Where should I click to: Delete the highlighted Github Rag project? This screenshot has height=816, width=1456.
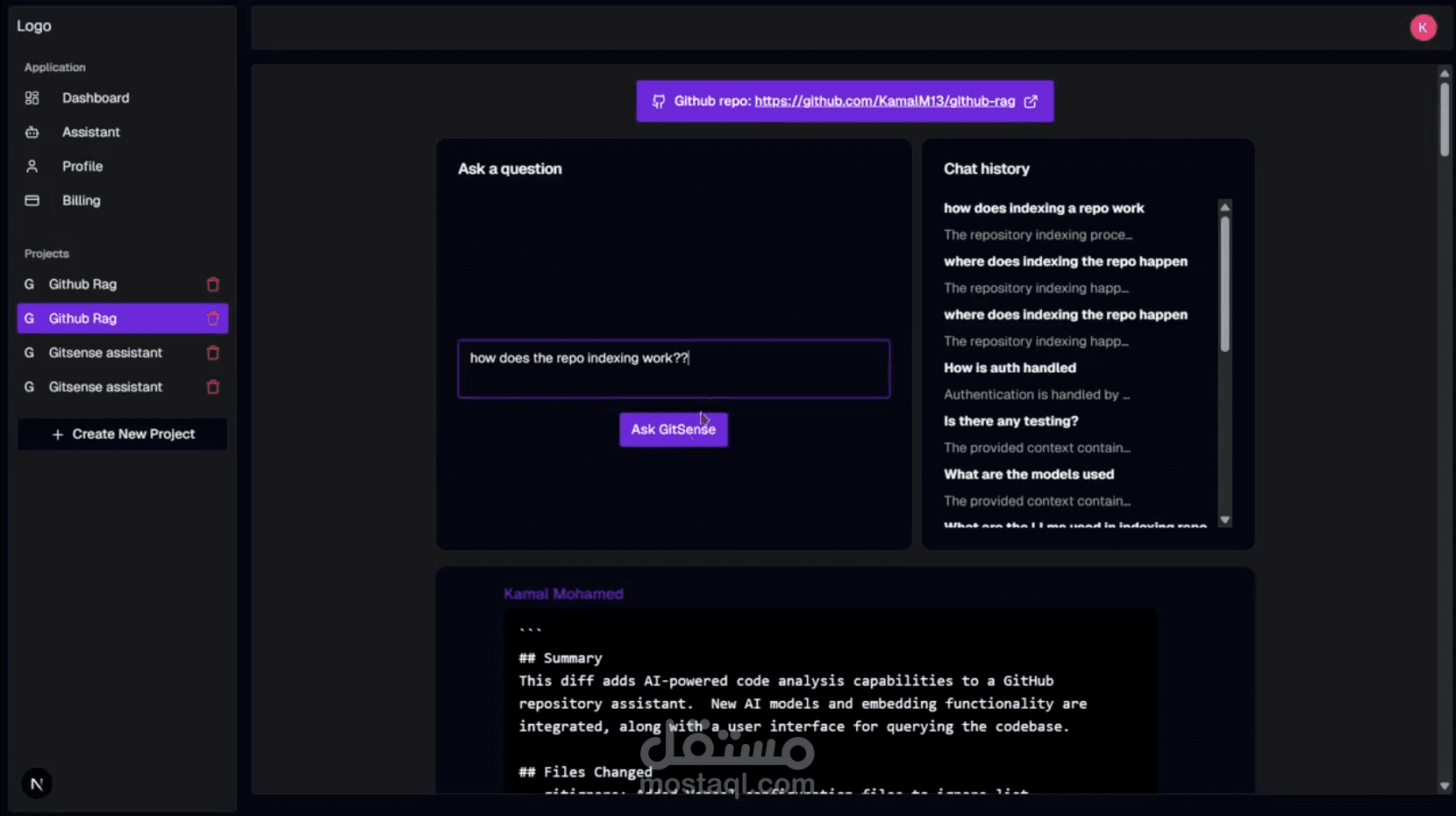212,319
